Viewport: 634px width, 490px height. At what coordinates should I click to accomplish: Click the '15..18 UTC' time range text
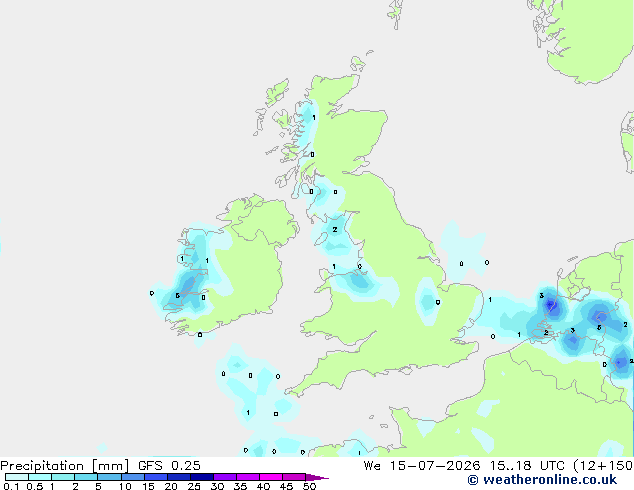[527, 466]
